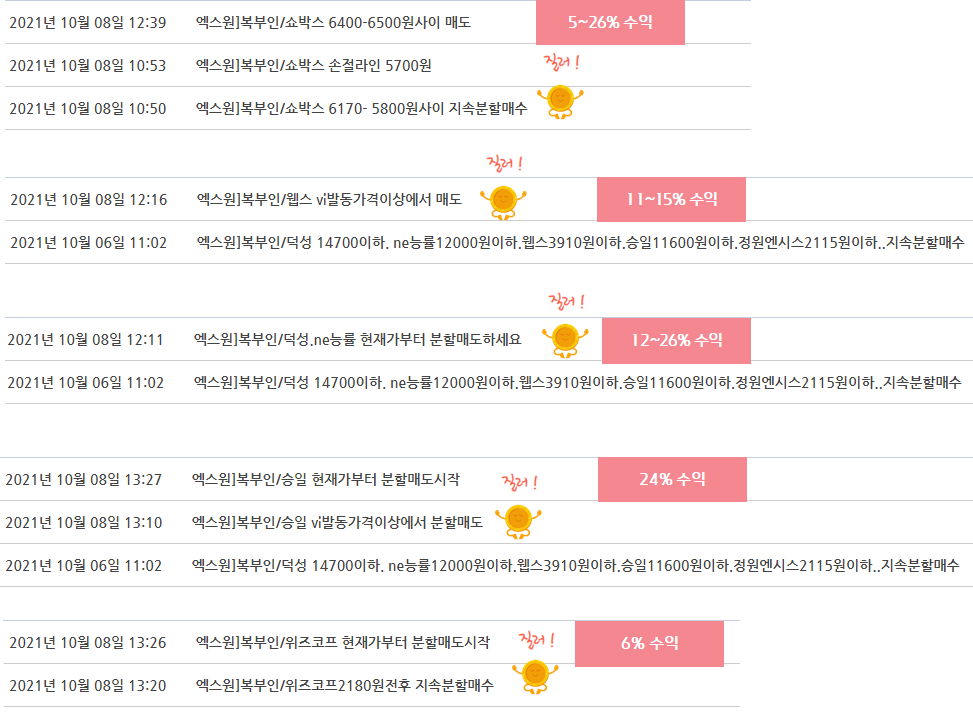The height and width of the screenshot is (721, 973).
Task: Click the 24% 수익 badge
Action: pos(673,479)
